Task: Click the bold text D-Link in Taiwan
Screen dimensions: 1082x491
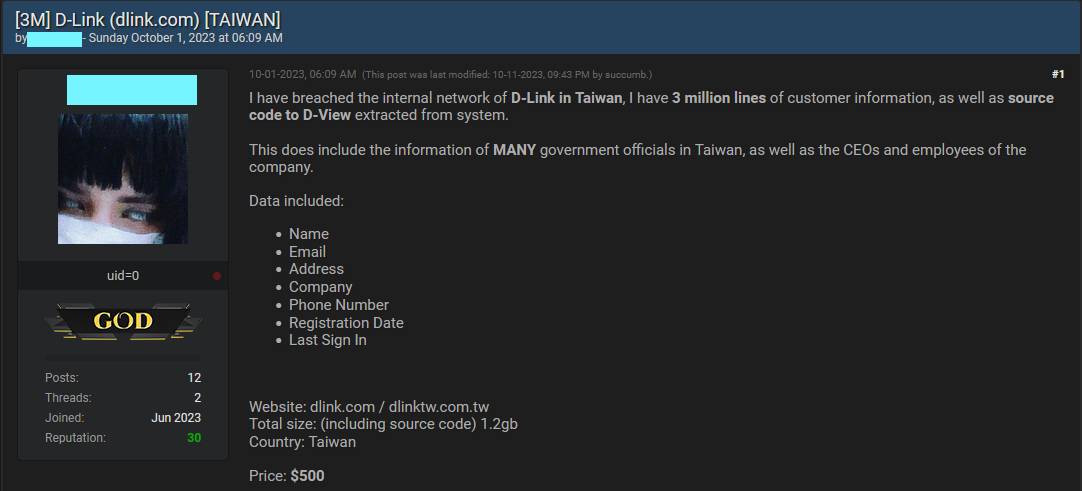Action: pyautogui.click(x=567, y=98)
